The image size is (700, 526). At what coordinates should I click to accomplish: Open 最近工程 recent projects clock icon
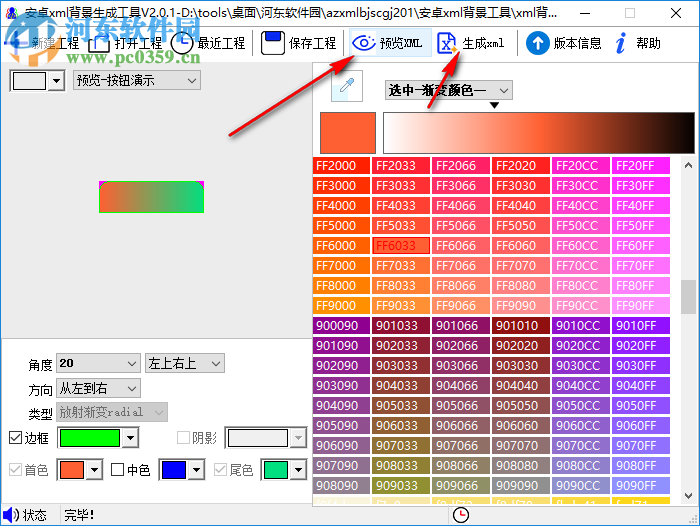(182, 43)
